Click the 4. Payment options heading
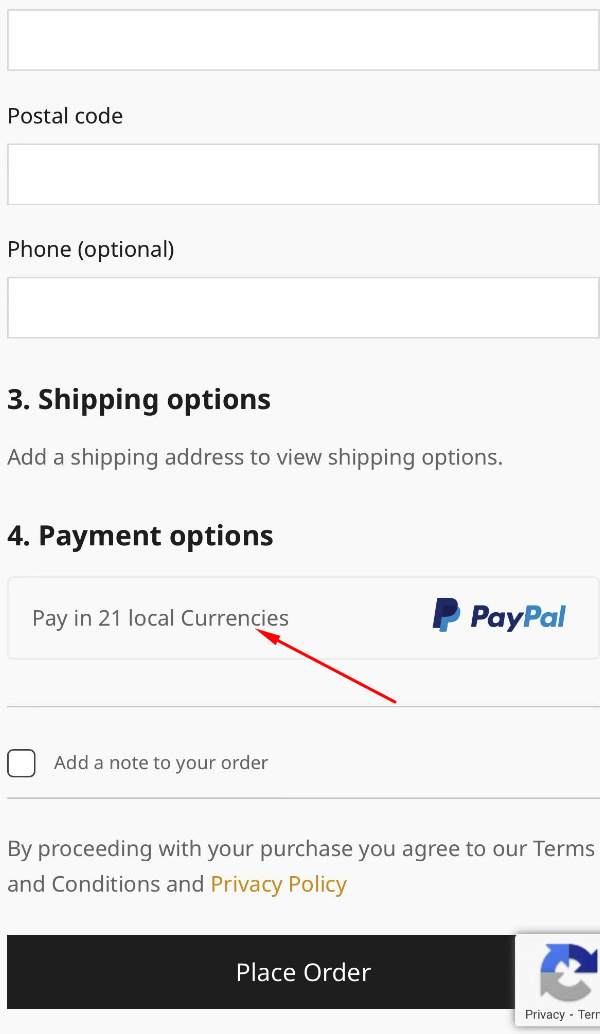 click(x=140, y=535)
